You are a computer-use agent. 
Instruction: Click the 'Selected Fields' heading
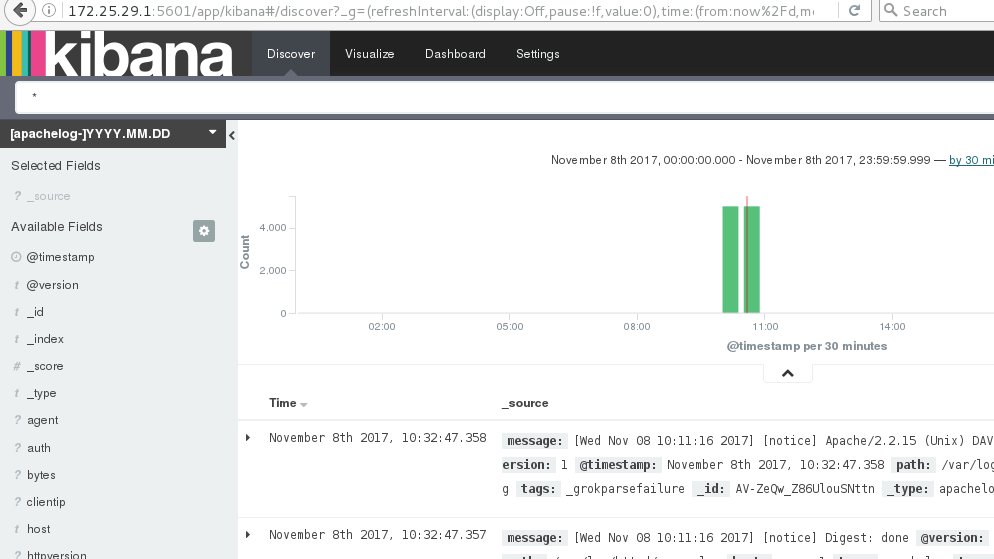(56, 165)
